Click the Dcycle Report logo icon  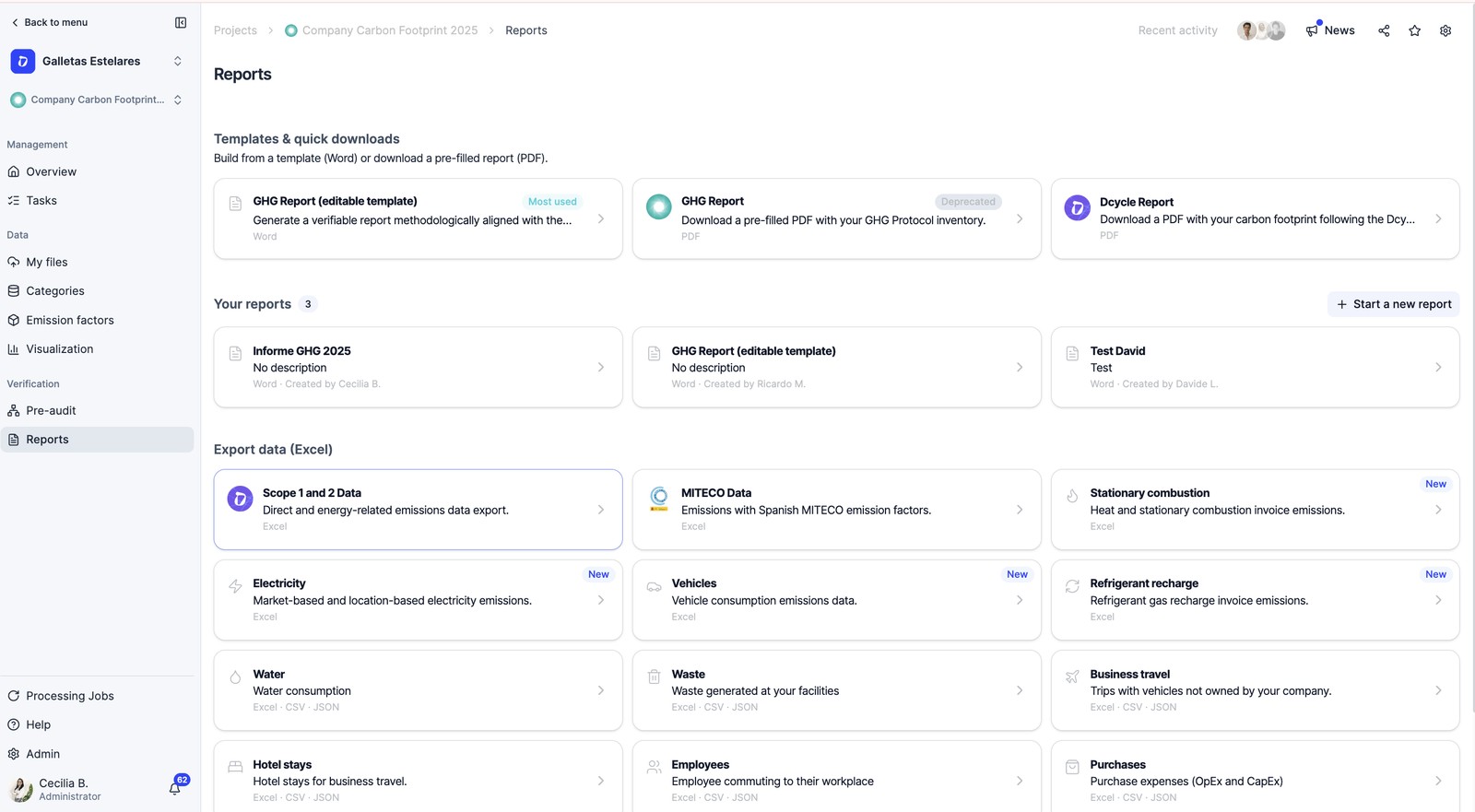tap(1077, 207)
